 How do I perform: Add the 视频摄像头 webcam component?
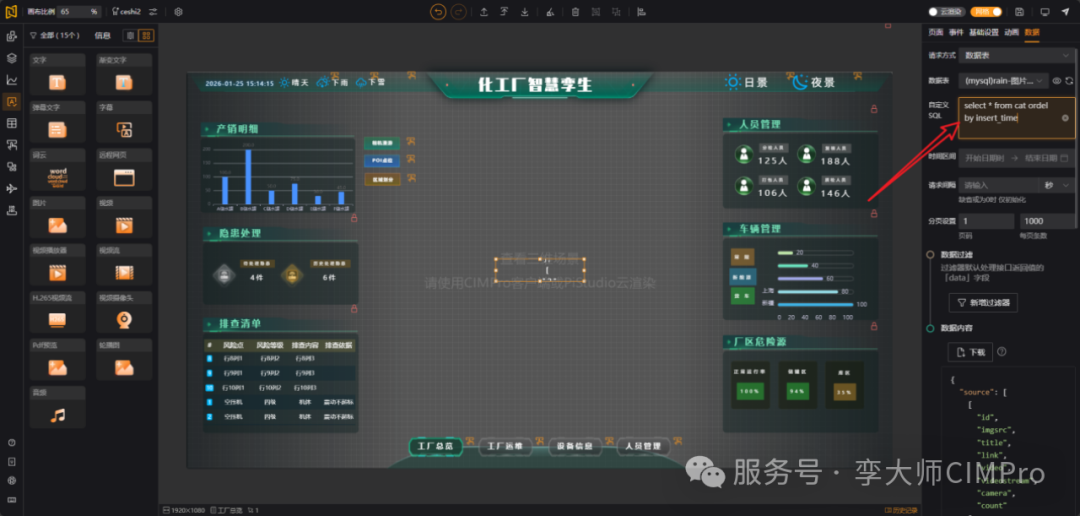(124, 311)
